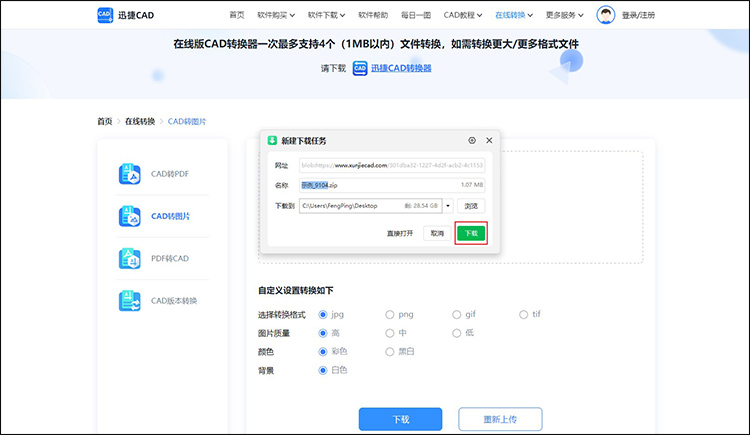Set image quality to 高

tap(323, 333)
